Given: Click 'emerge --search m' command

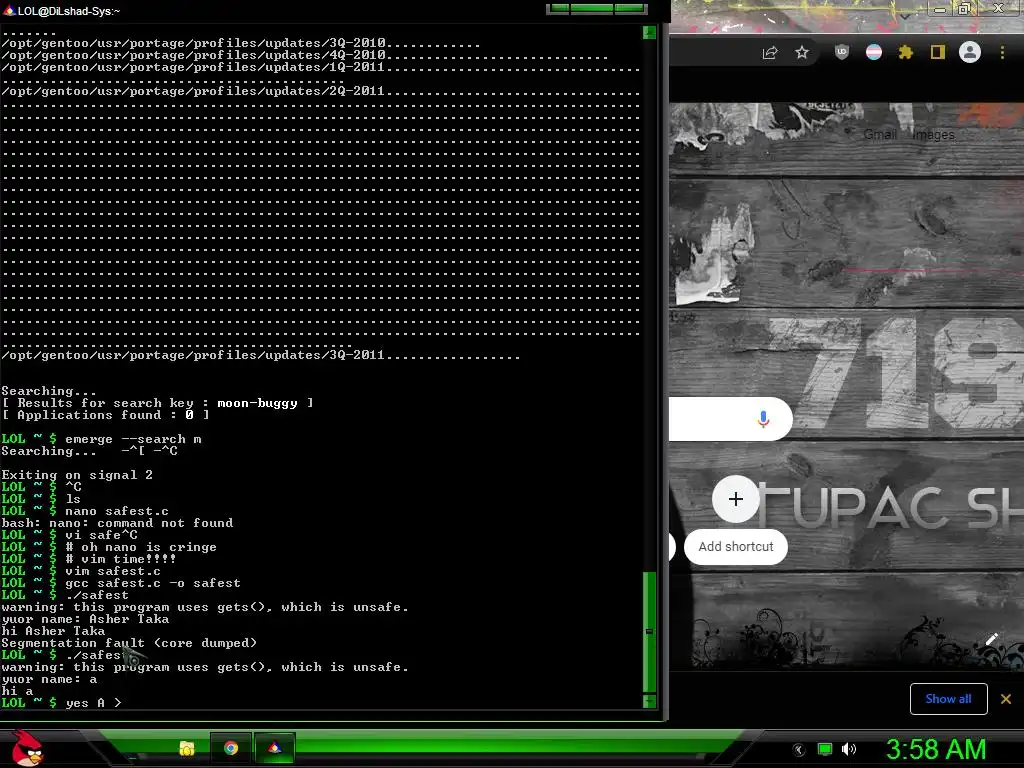Looking at the screenshot, I should 133,439.
